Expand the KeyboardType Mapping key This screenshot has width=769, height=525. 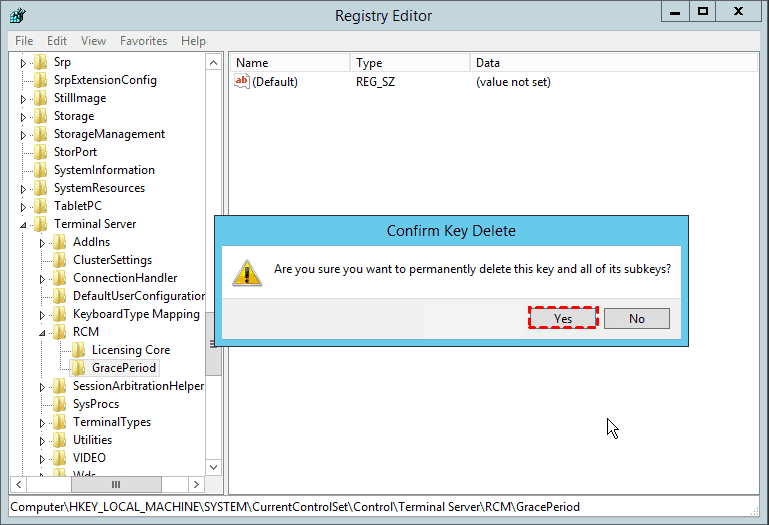(42, 315)
